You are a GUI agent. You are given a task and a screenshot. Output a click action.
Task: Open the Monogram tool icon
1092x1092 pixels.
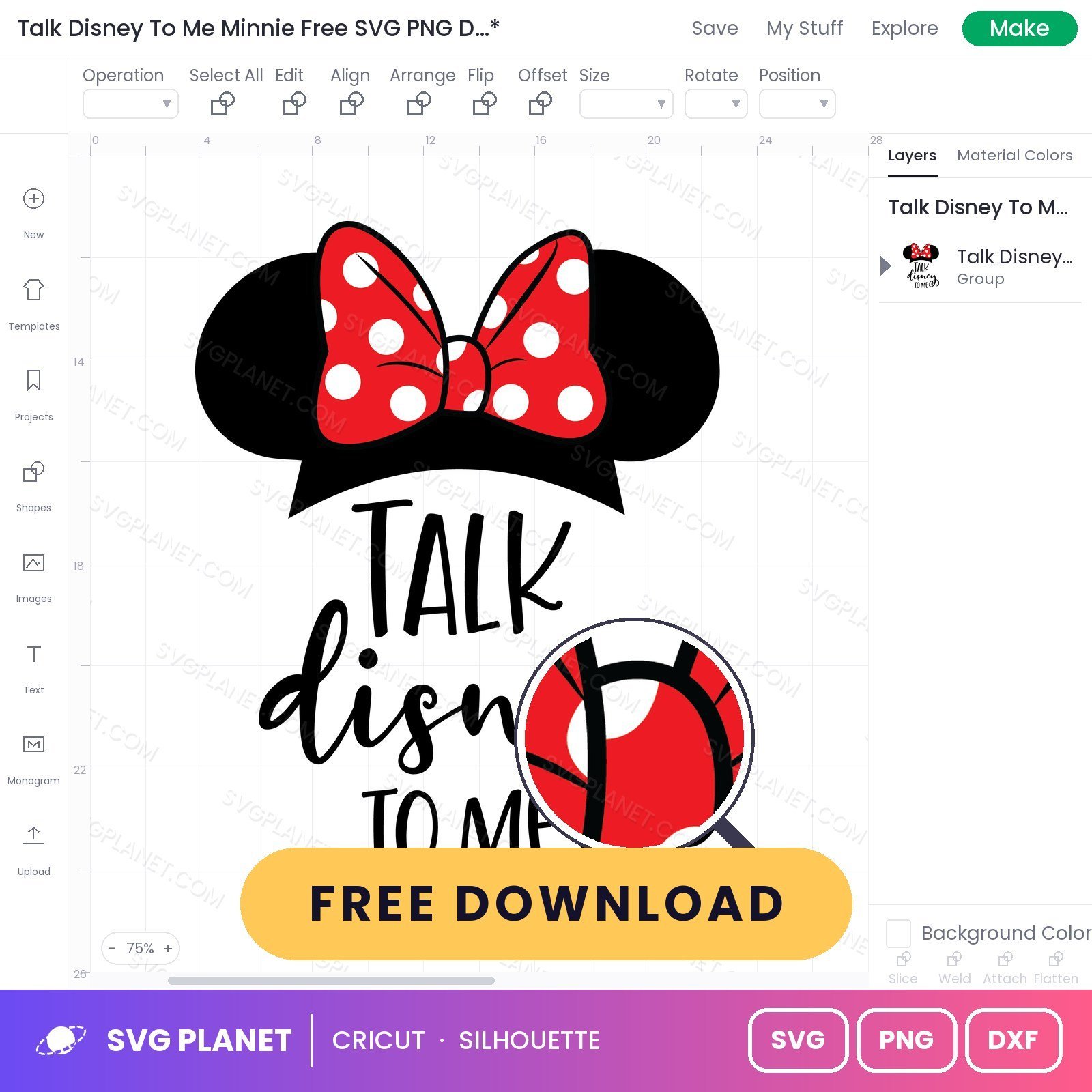tap(33, 744)
